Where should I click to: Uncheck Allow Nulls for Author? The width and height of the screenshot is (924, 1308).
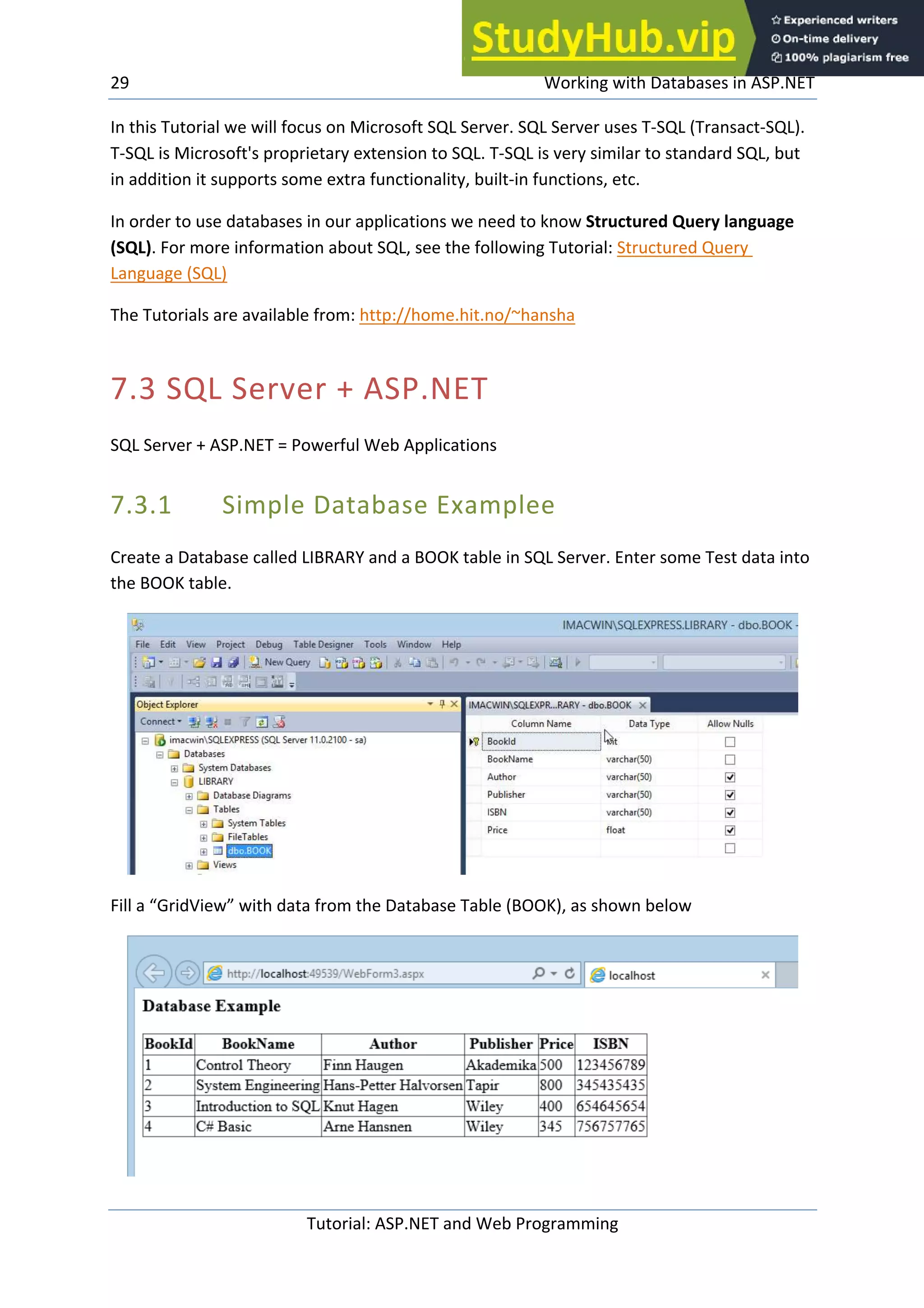click(x=730, y=777)
